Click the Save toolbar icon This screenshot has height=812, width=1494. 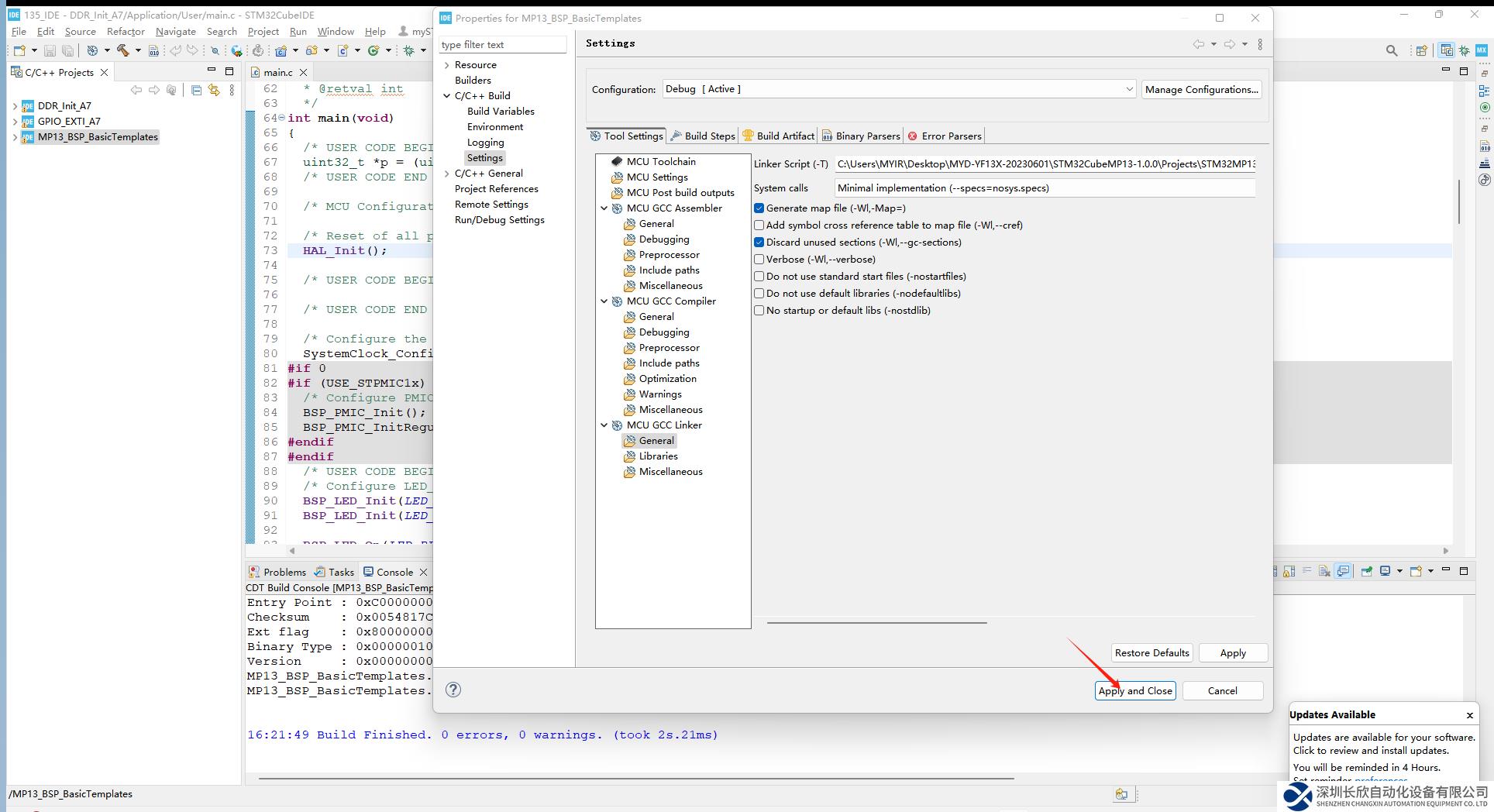coord(50,51)
